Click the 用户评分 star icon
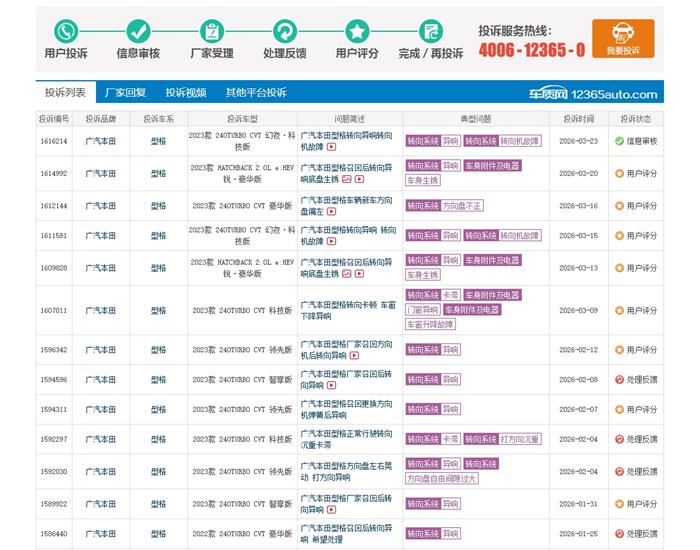The height and width of the screenshot is (550, 700). pos(357,31)
